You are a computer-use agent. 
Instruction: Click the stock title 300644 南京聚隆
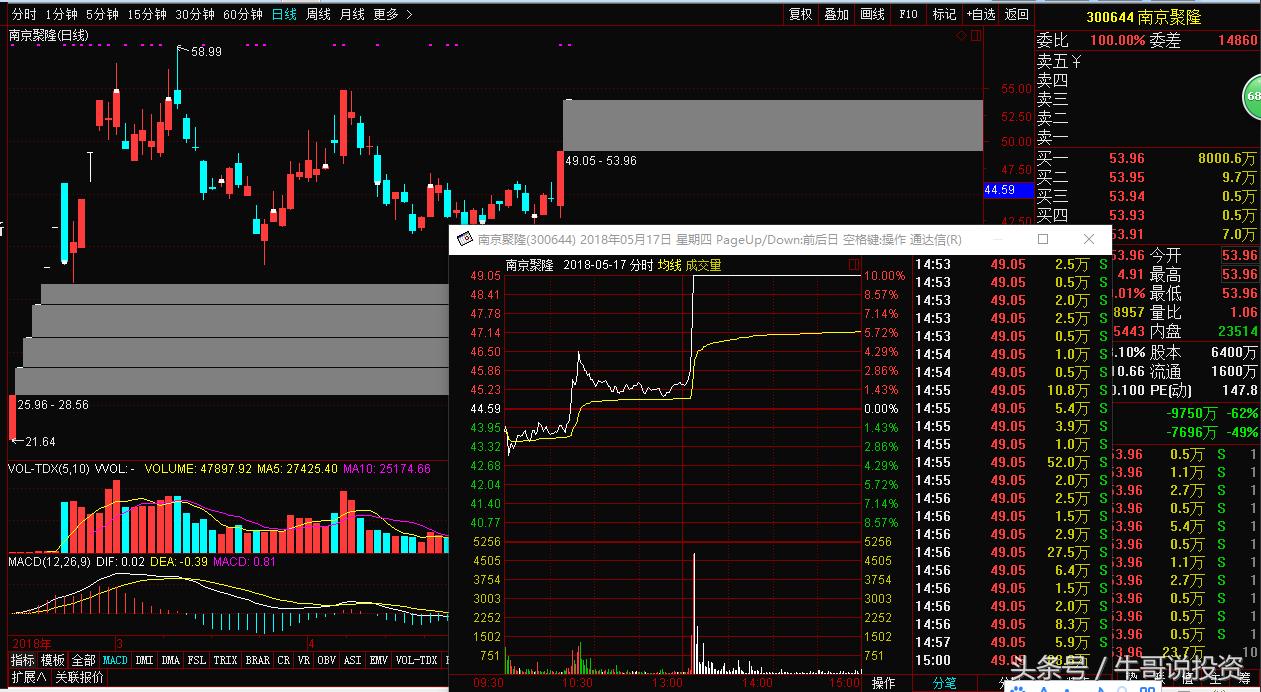[1144, 16]
